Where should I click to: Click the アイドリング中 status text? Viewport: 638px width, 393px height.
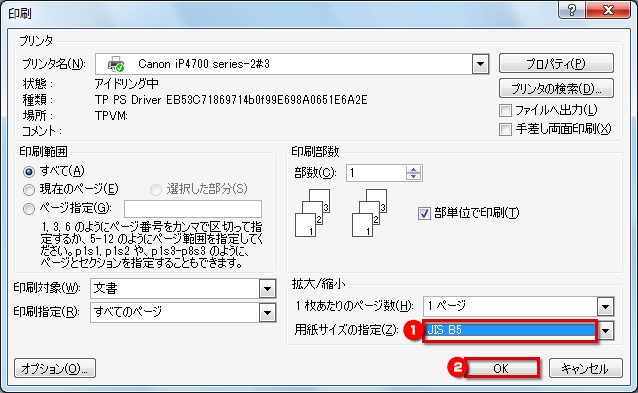pyautogui.click(x=126, y=84)
